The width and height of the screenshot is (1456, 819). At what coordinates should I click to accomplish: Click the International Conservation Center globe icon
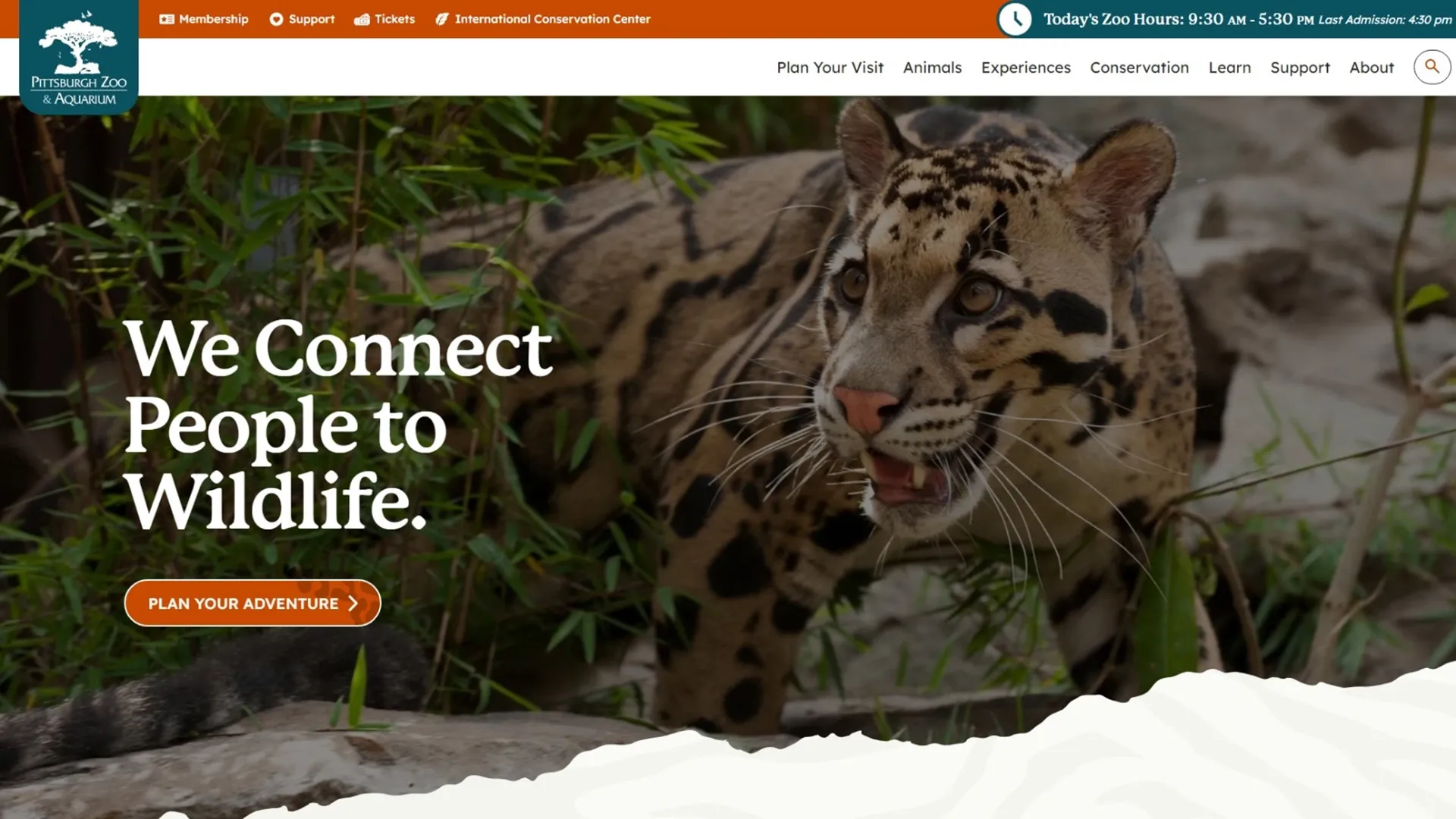443,19
